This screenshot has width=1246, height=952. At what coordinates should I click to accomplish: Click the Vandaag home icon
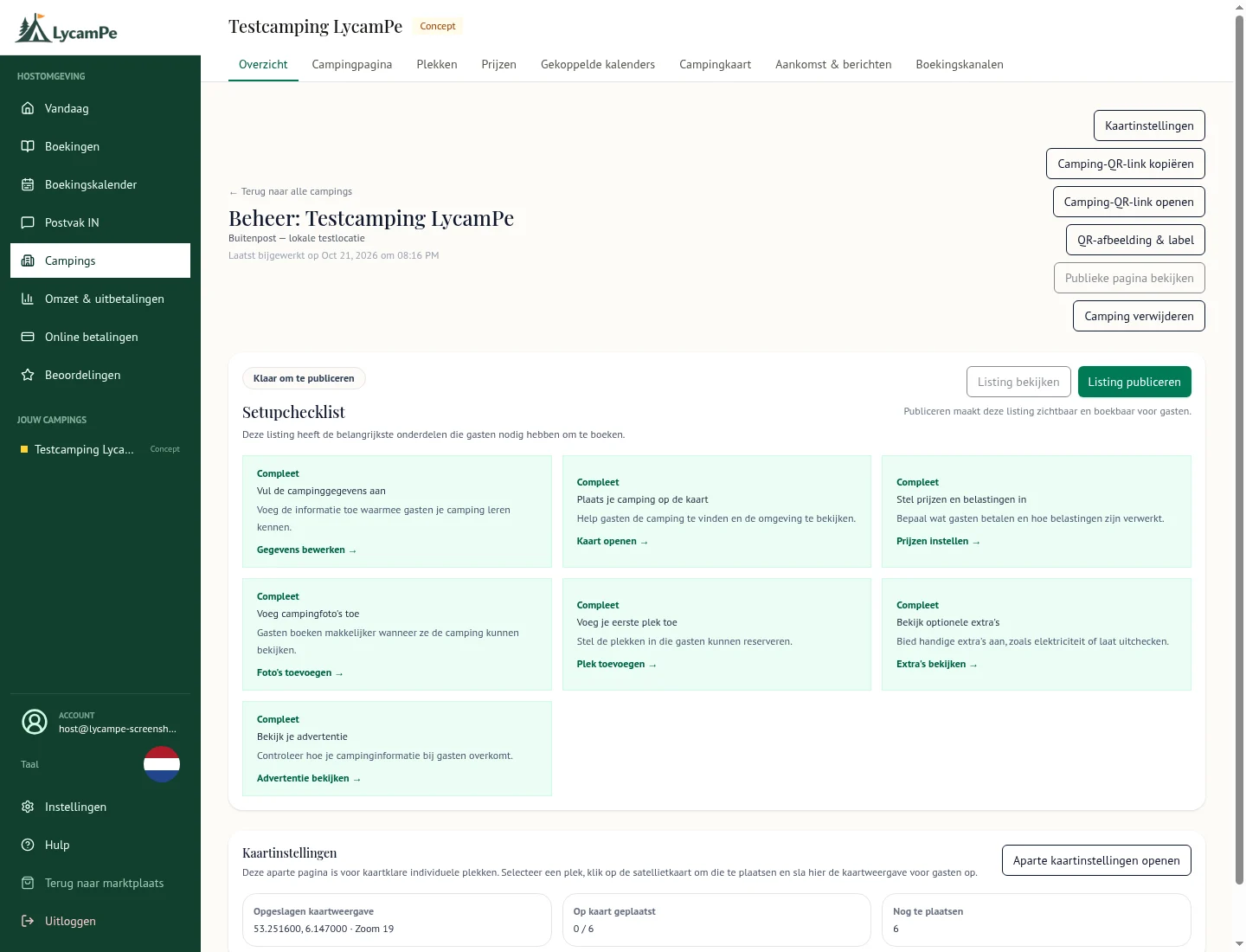(28, 108)
